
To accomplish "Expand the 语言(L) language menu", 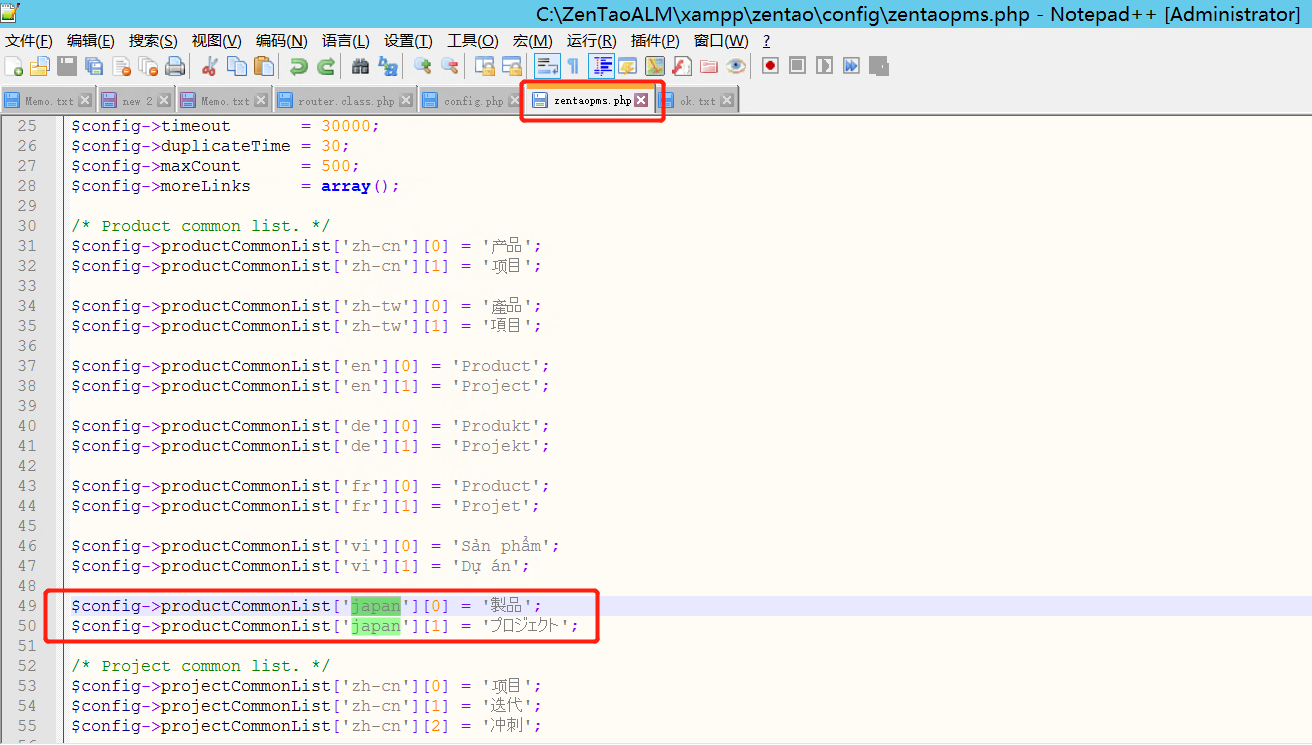I will [345, 41].
